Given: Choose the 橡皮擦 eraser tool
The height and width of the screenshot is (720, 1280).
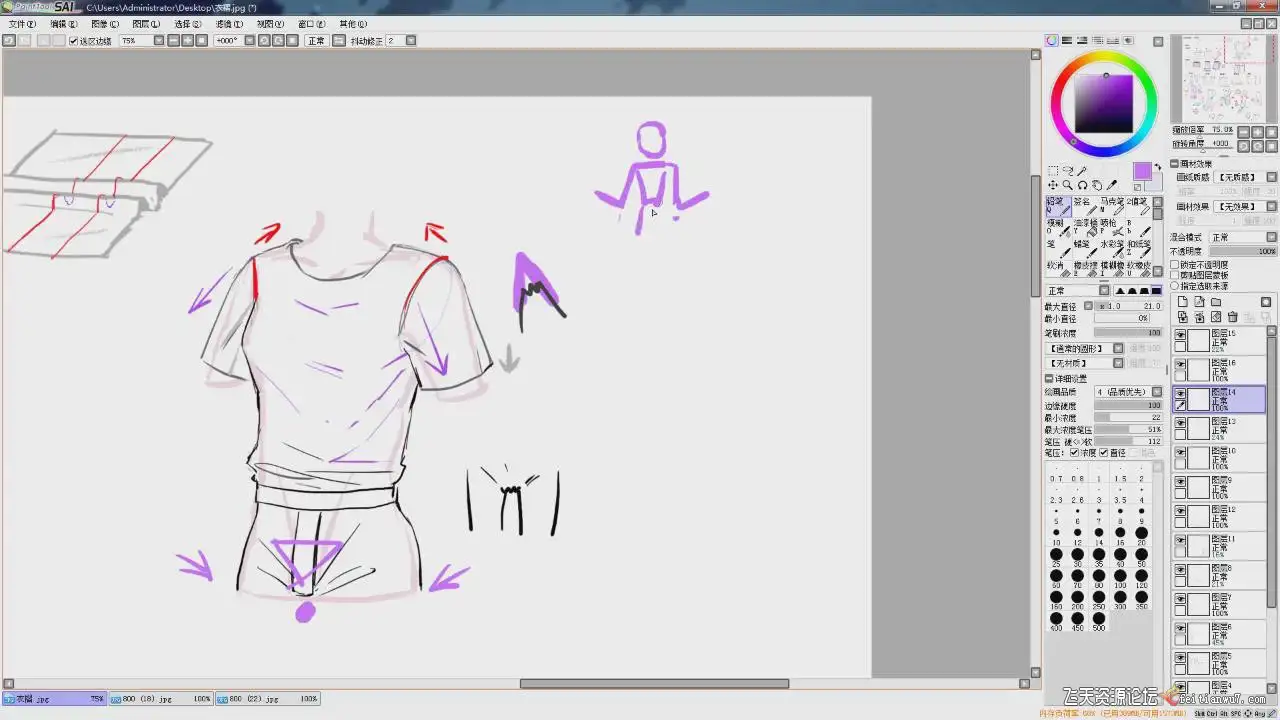Looking at the screenshot, I should pos(1085,270).
